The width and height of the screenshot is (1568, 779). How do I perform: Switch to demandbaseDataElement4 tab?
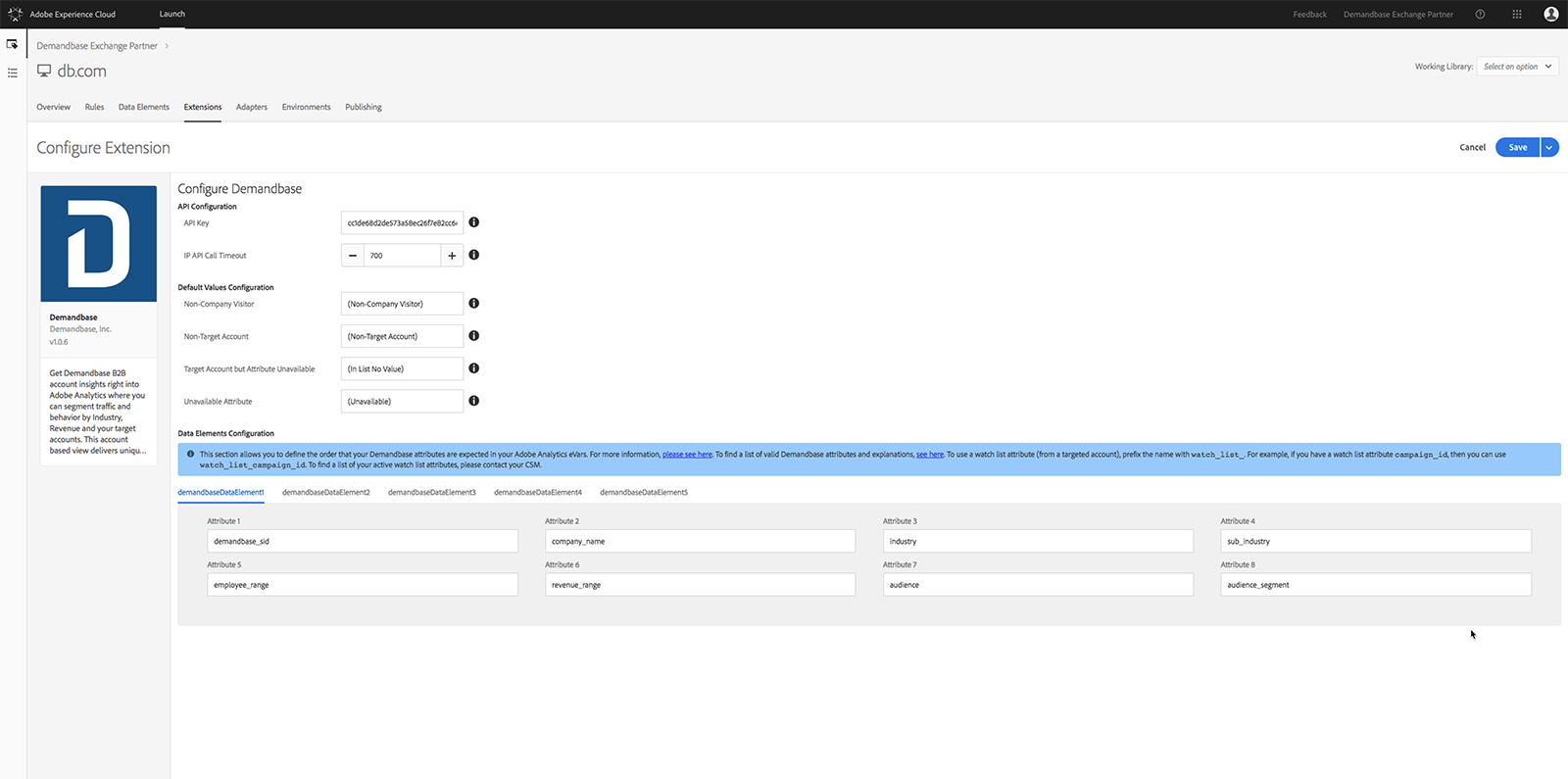[538, 492]
